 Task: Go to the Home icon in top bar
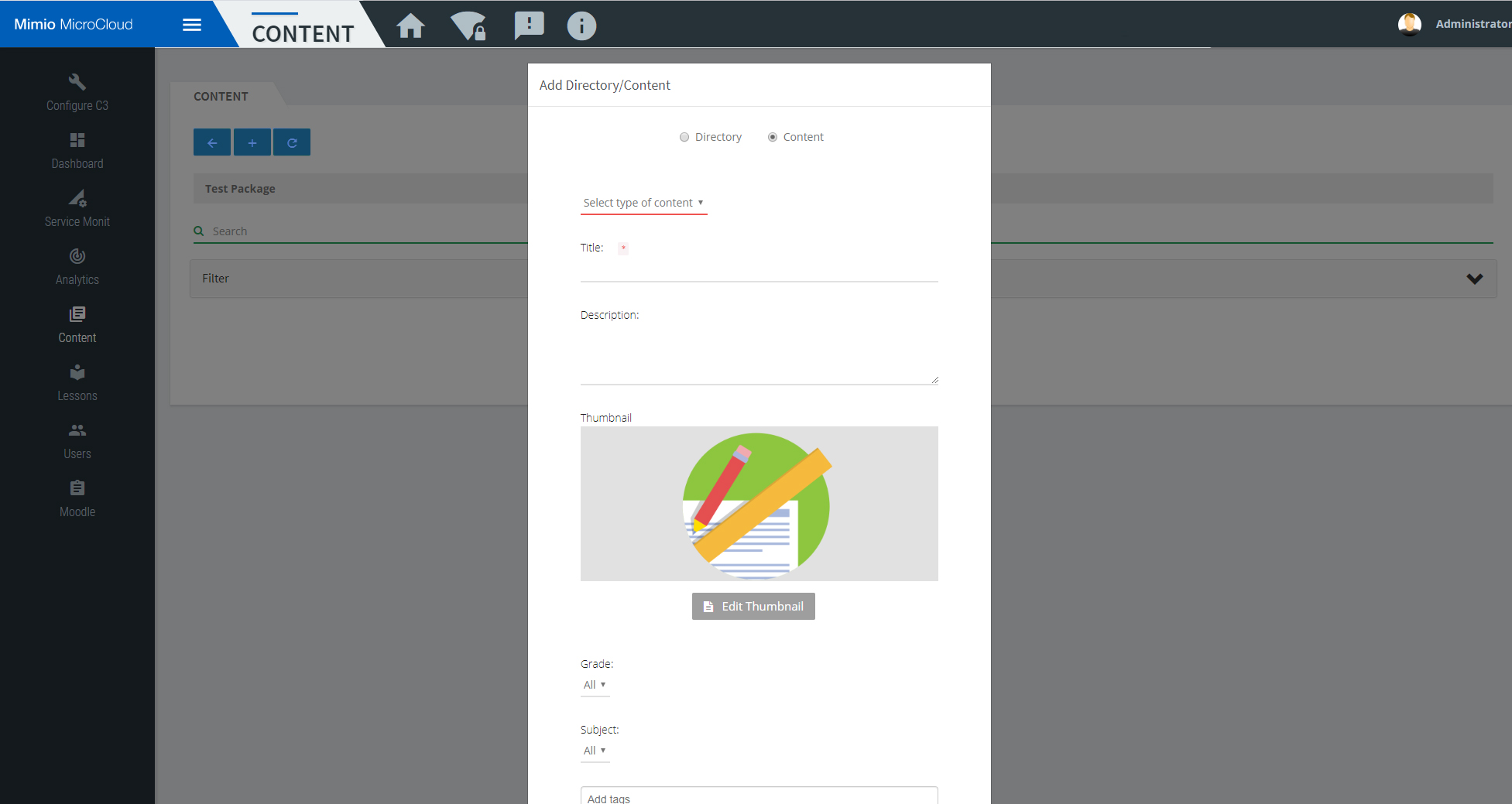(x=410, y=26)
